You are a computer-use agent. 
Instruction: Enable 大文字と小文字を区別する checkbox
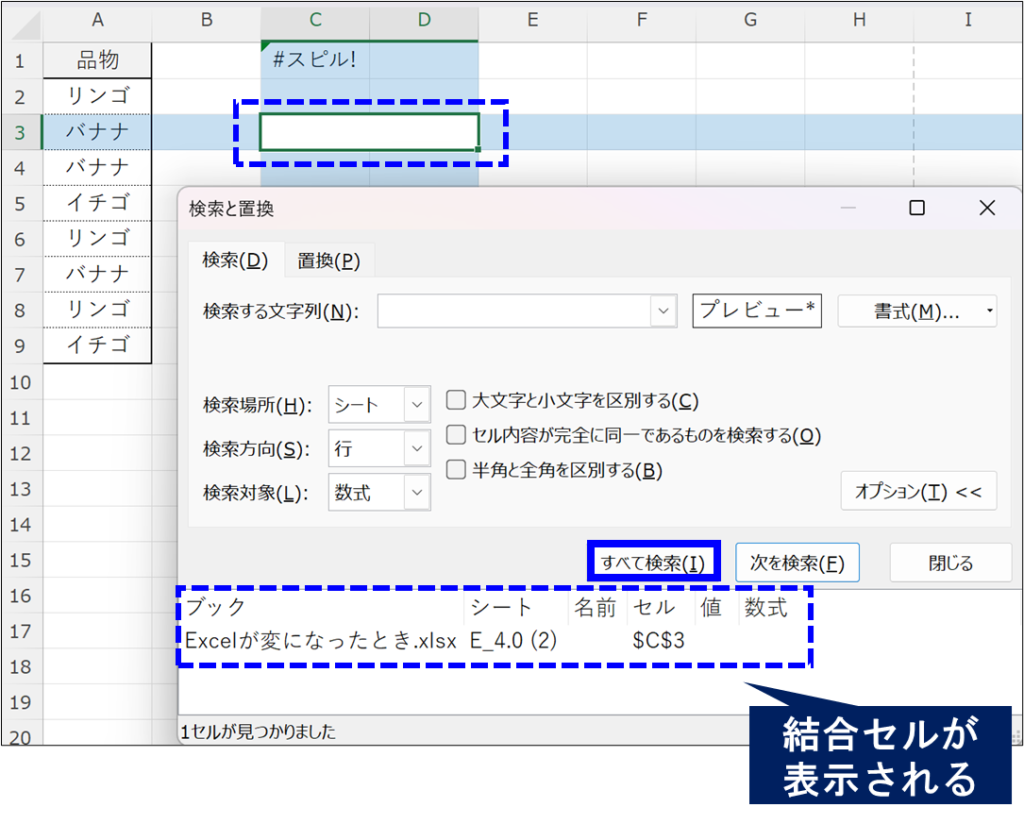coord(456,401)
